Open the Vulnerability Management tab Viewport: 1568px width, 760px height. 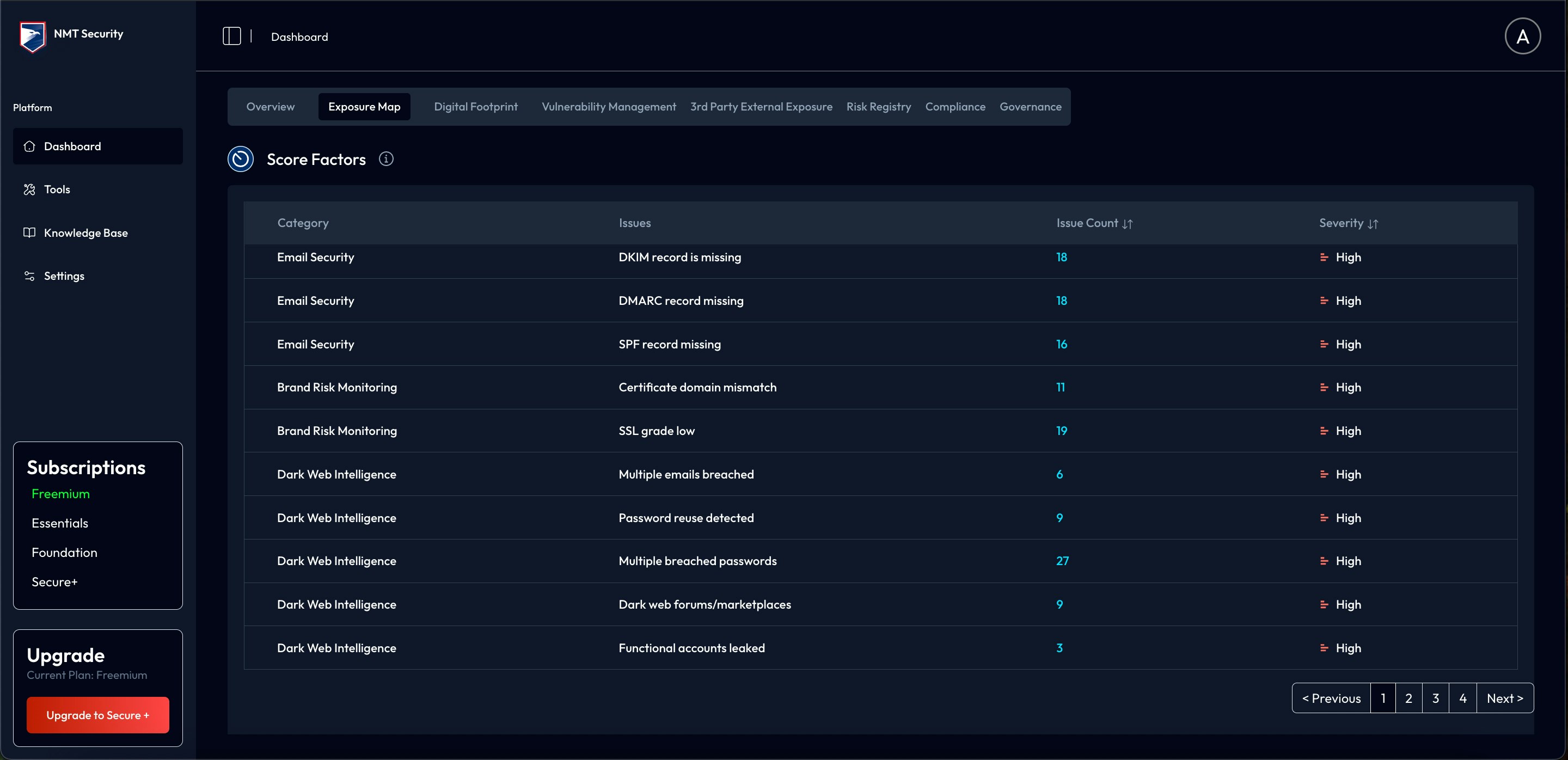[609, 107]
